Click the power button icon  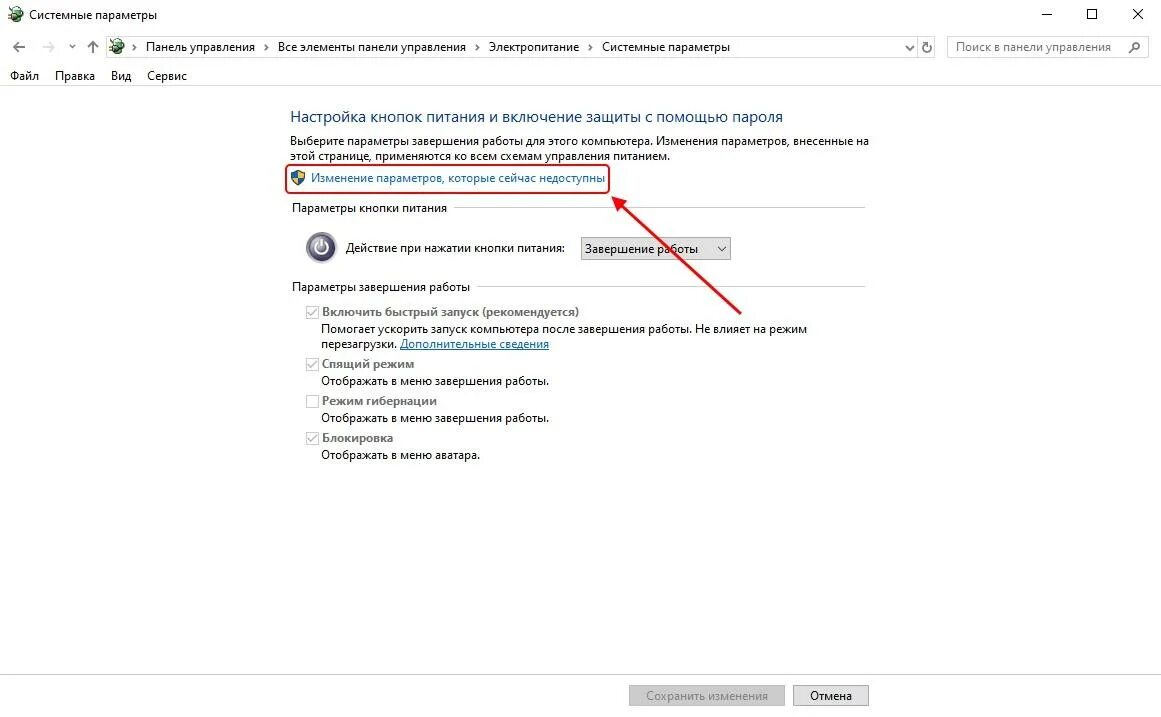tap(321, 248)
